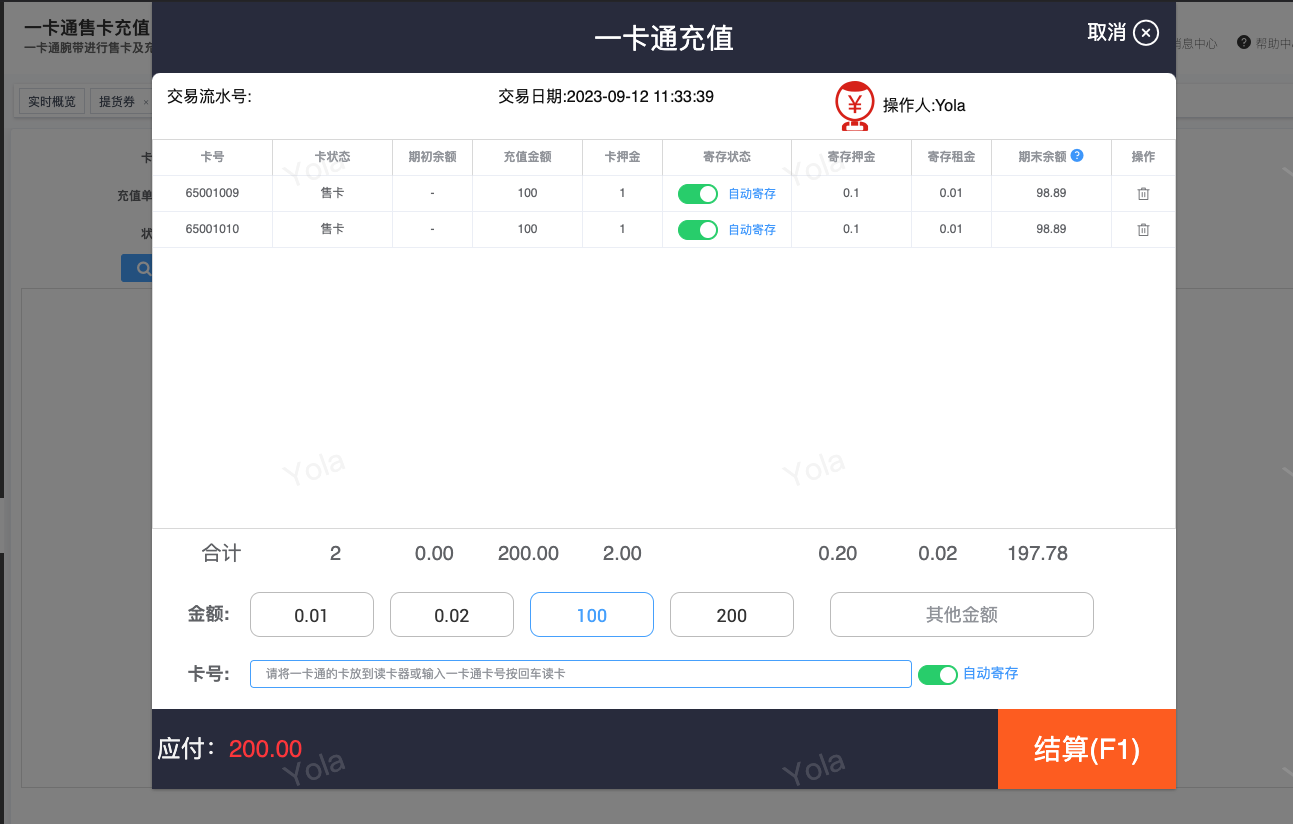Switch to the 实时概览 tab in background page
Image resolution: width=1293 pixels, height=824 pixels.
[52, 102]
